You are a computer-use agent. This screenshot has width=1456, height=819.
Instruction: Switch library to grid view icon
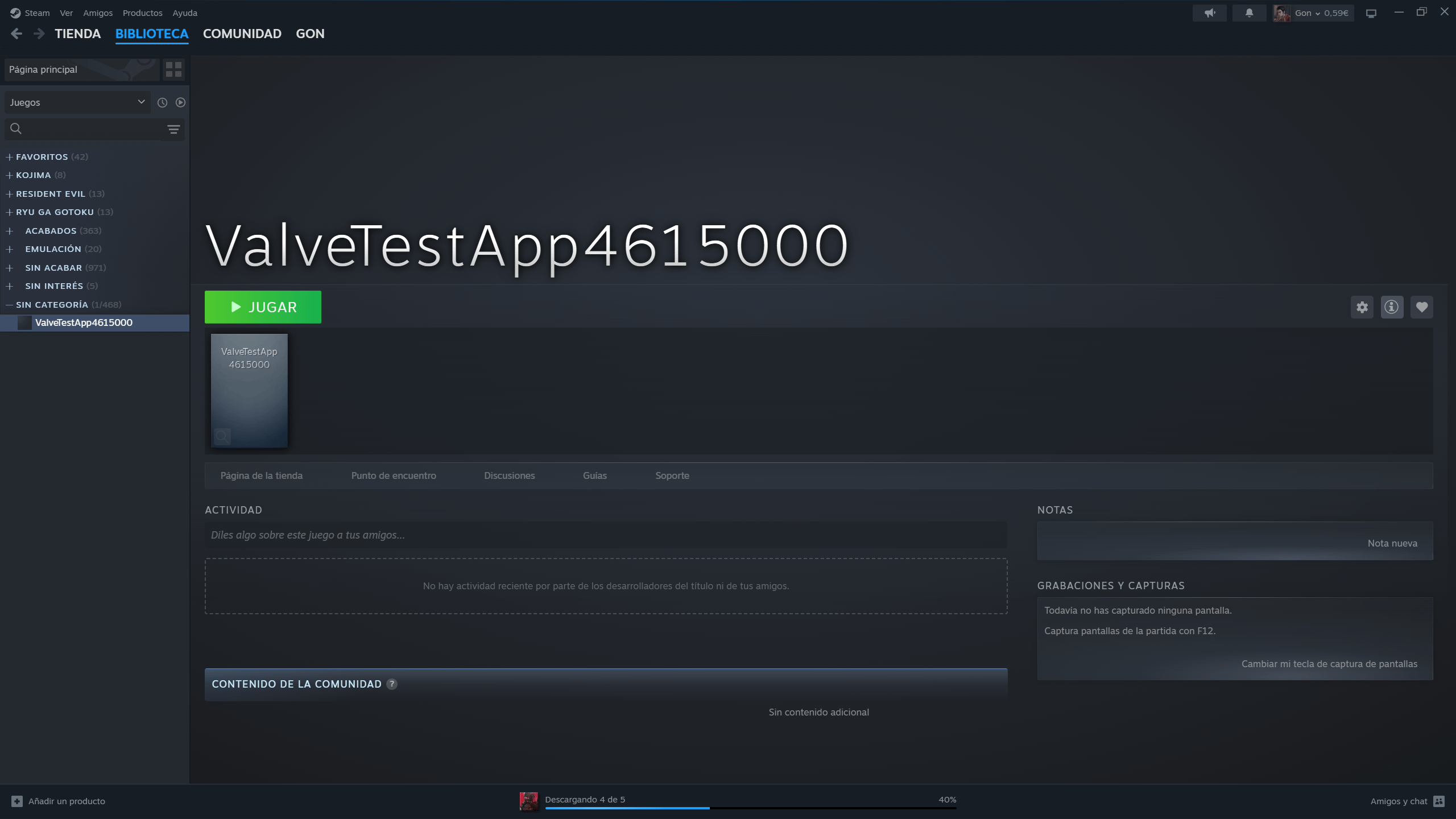(173, 69)
